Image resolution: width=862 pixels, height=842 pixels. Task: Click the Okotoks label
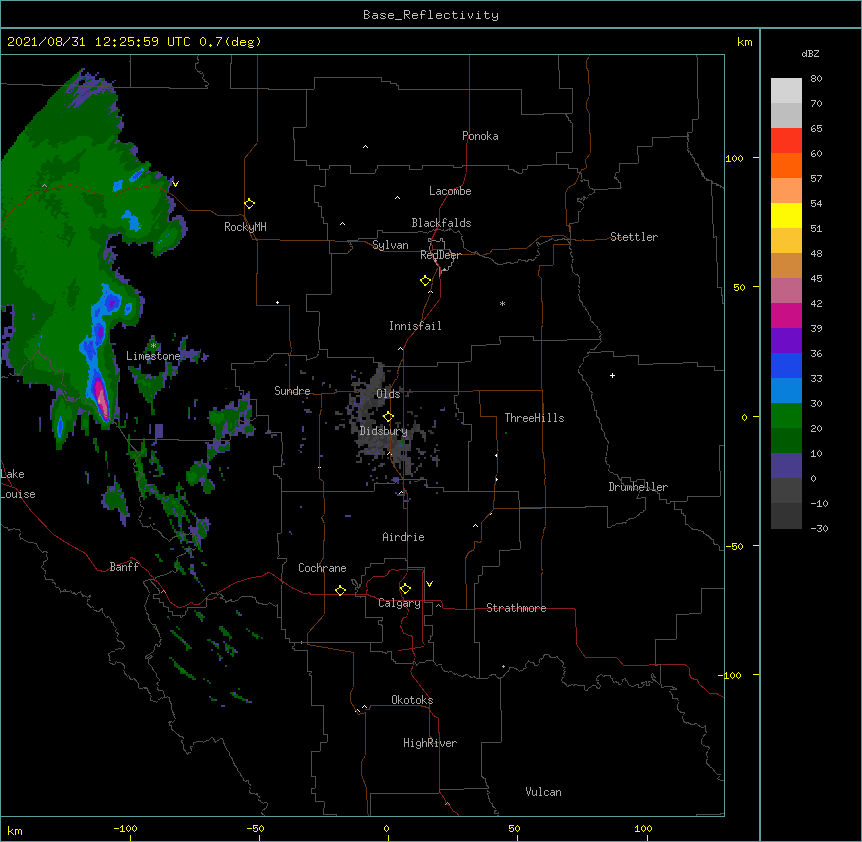[x=412, y=700]
